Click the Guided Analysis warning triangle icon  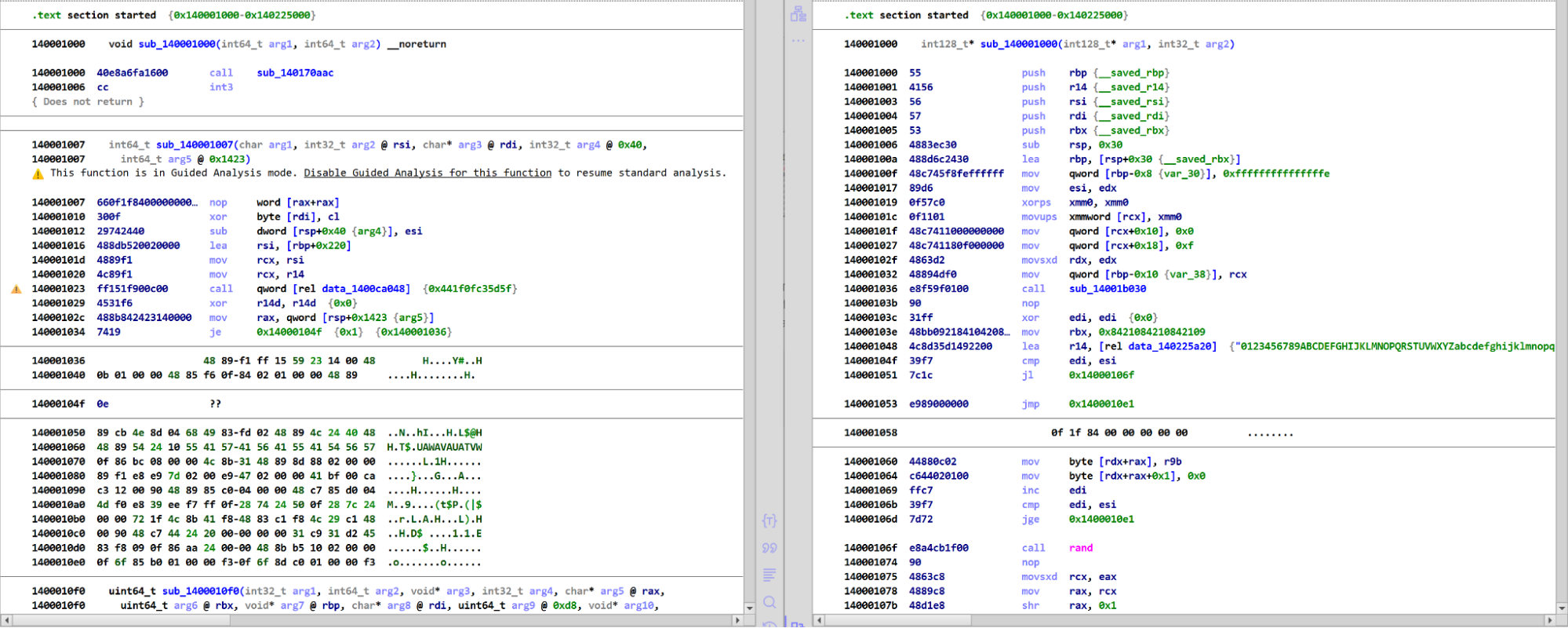38,173
